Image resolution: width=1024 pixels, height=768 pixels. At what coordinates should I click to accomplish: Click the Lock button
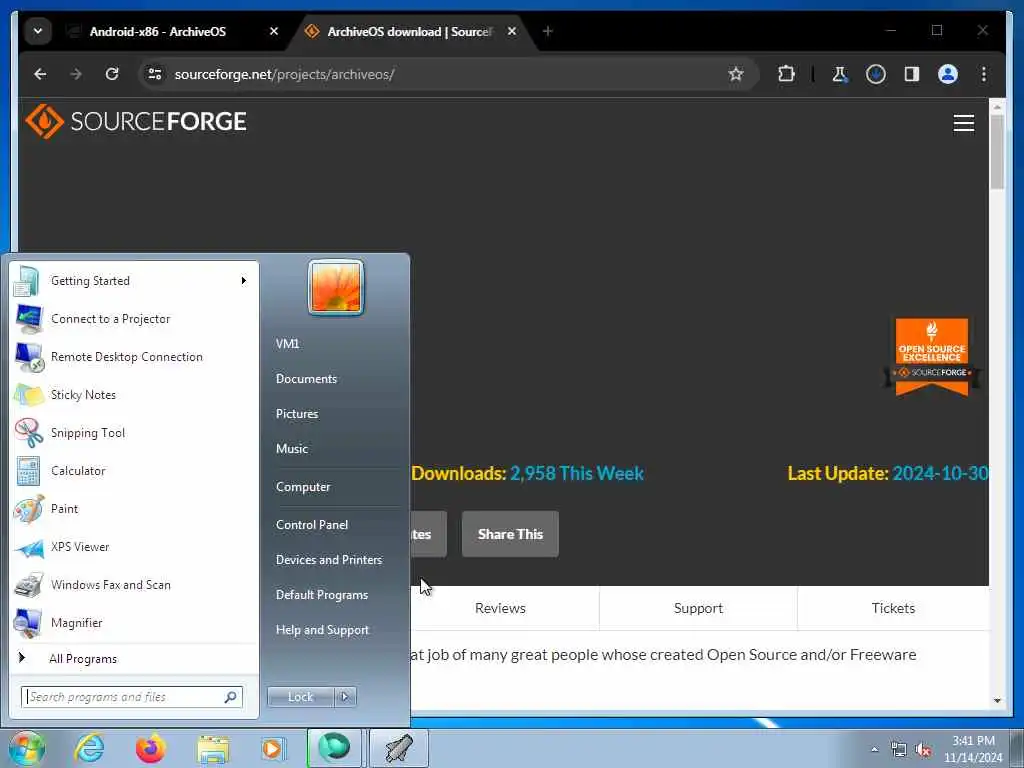(x=300, y=697)
